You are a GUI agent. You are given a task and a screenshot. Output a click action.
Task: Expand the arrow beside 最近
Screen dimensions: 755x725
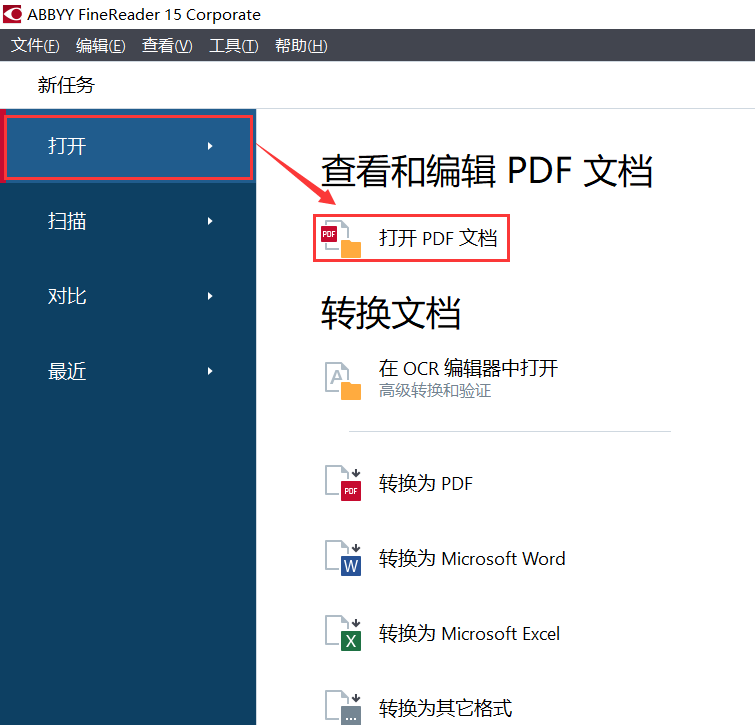(x=210, y=371)
